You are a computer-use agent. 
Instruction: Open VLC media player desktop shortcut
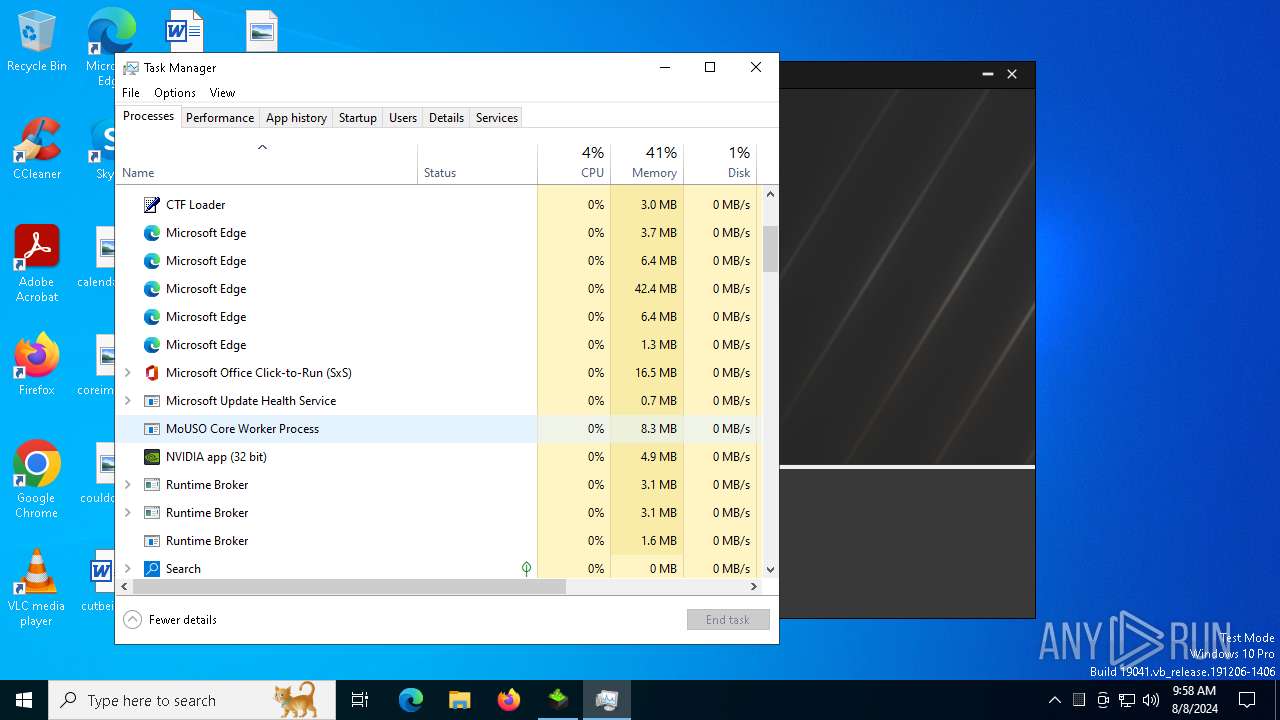click(37, 589)
